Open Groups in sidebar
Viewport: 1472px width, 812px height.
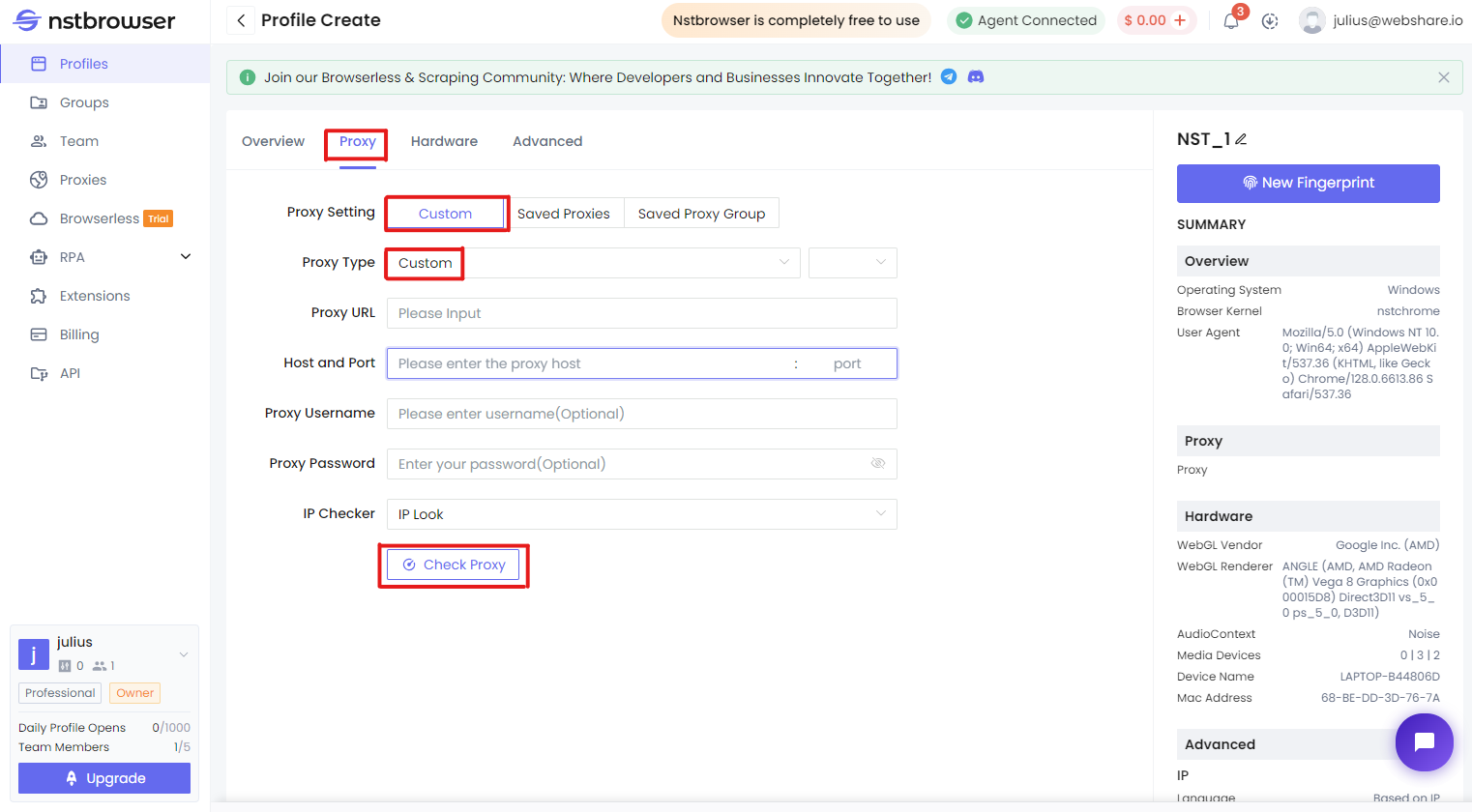[84, 102]
